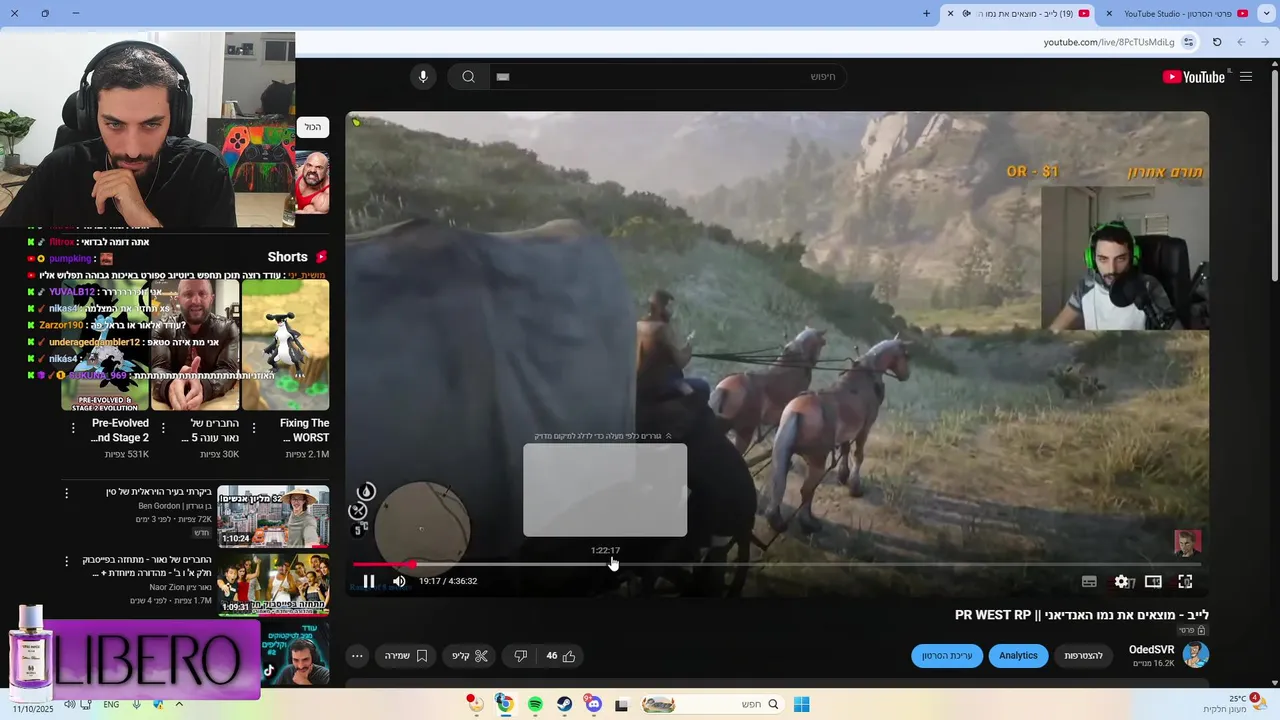Screen dimensions: 1280x720
Task: Dislike the video with thumbs down
Action: (x=520, y=656)
